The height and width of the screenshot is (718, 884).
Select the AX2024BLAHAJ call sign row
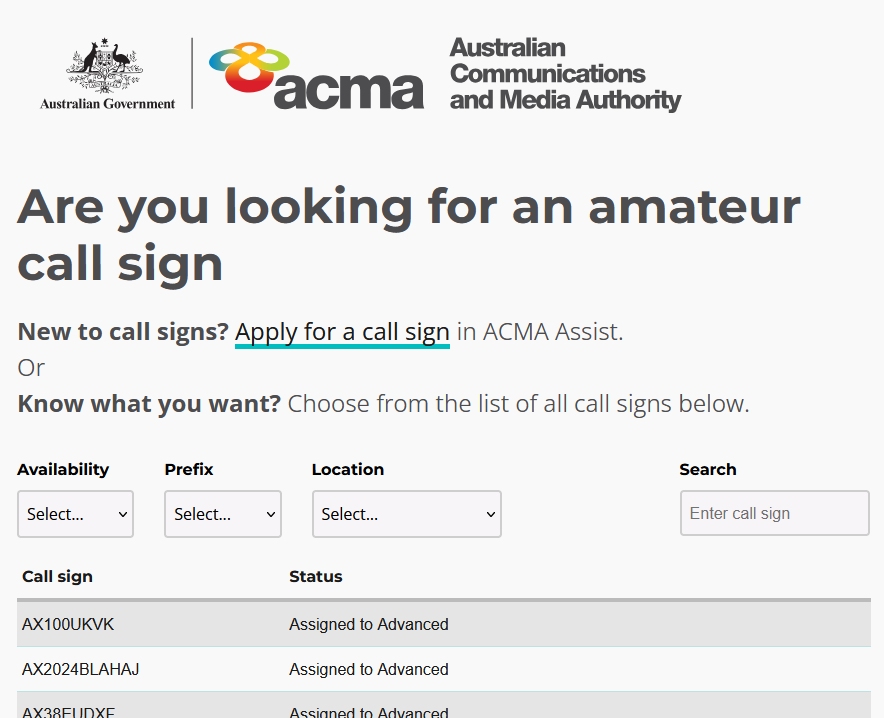click(81, 669)
